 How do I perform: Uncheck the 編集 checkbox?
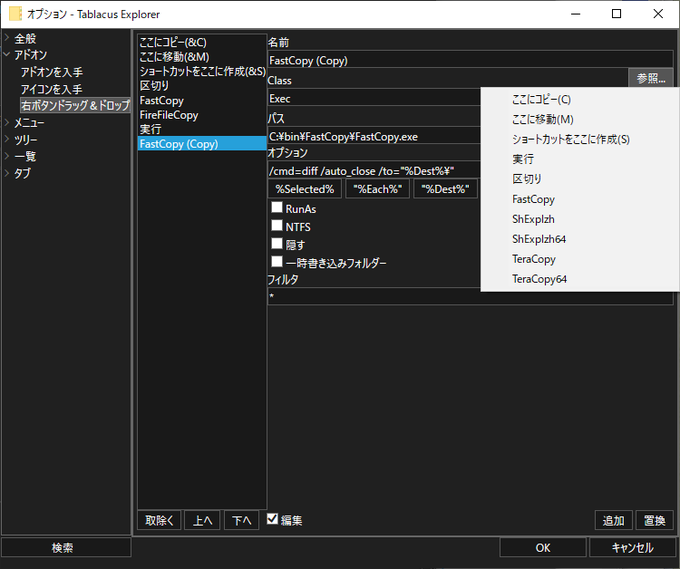click(x=272, y=519)
